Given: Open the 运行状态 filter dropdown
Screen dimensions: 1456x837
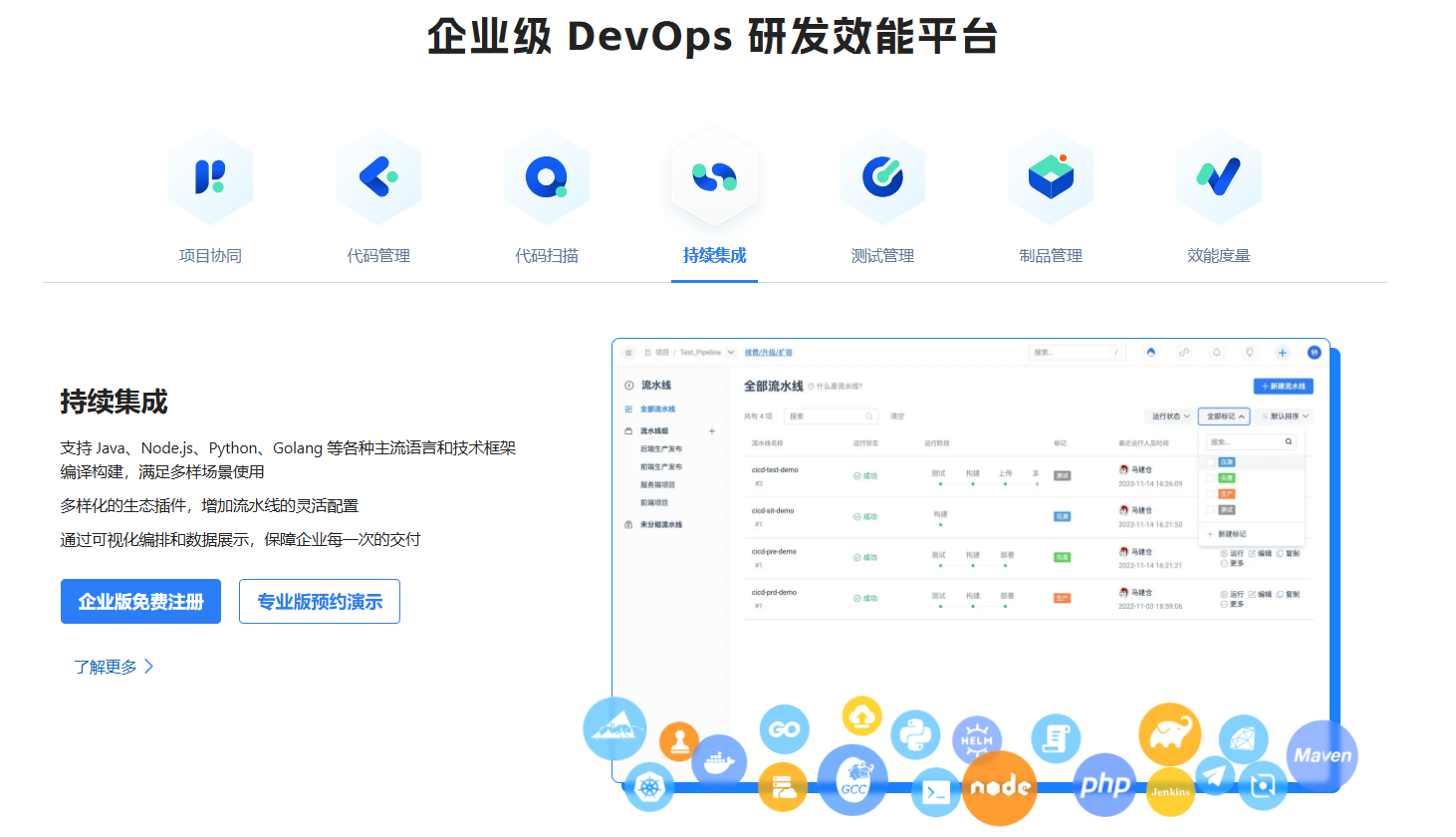Looking at the screenshot, I should pos(1170,417).
